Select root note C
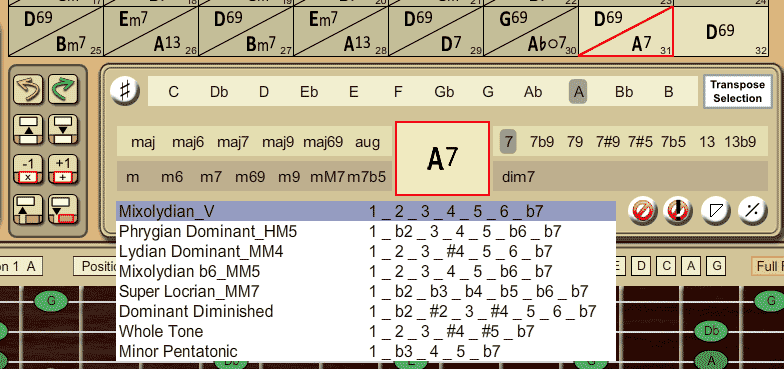The width and height of the screenshot is (784, 369). pyautogui.click(x=174, y=92)
